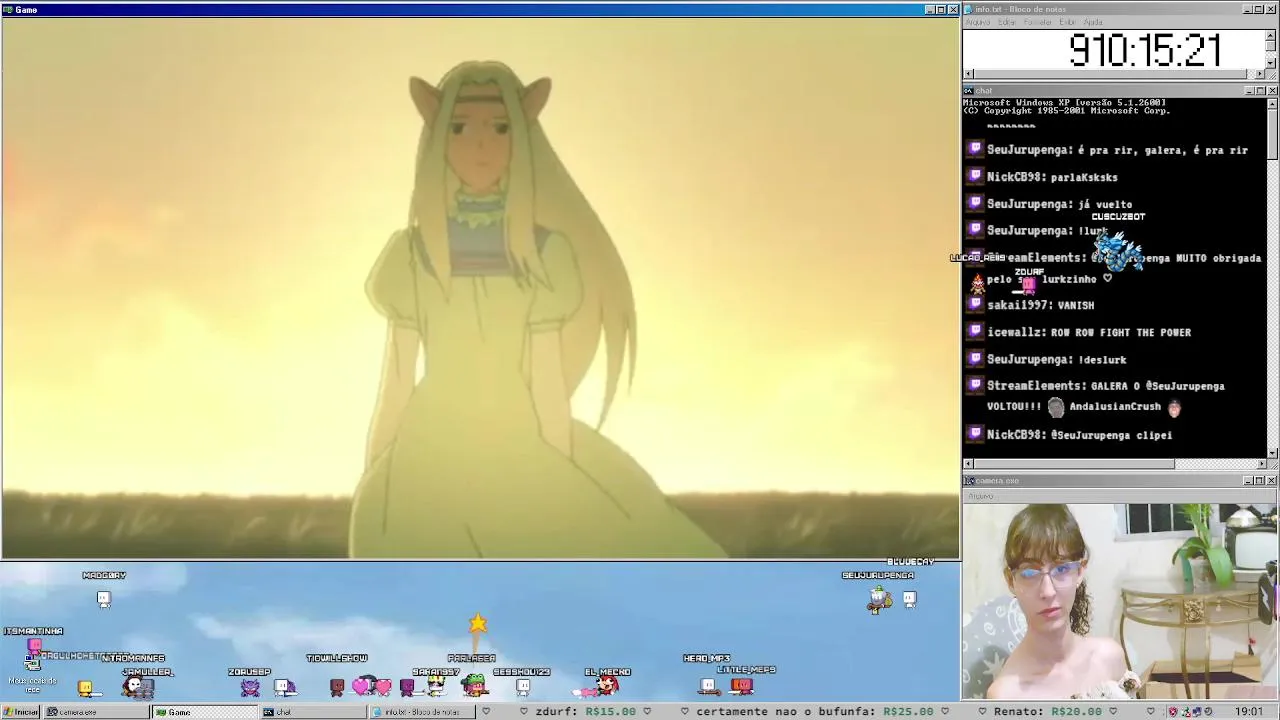Open the Iniciar start button

click(21, 712)
